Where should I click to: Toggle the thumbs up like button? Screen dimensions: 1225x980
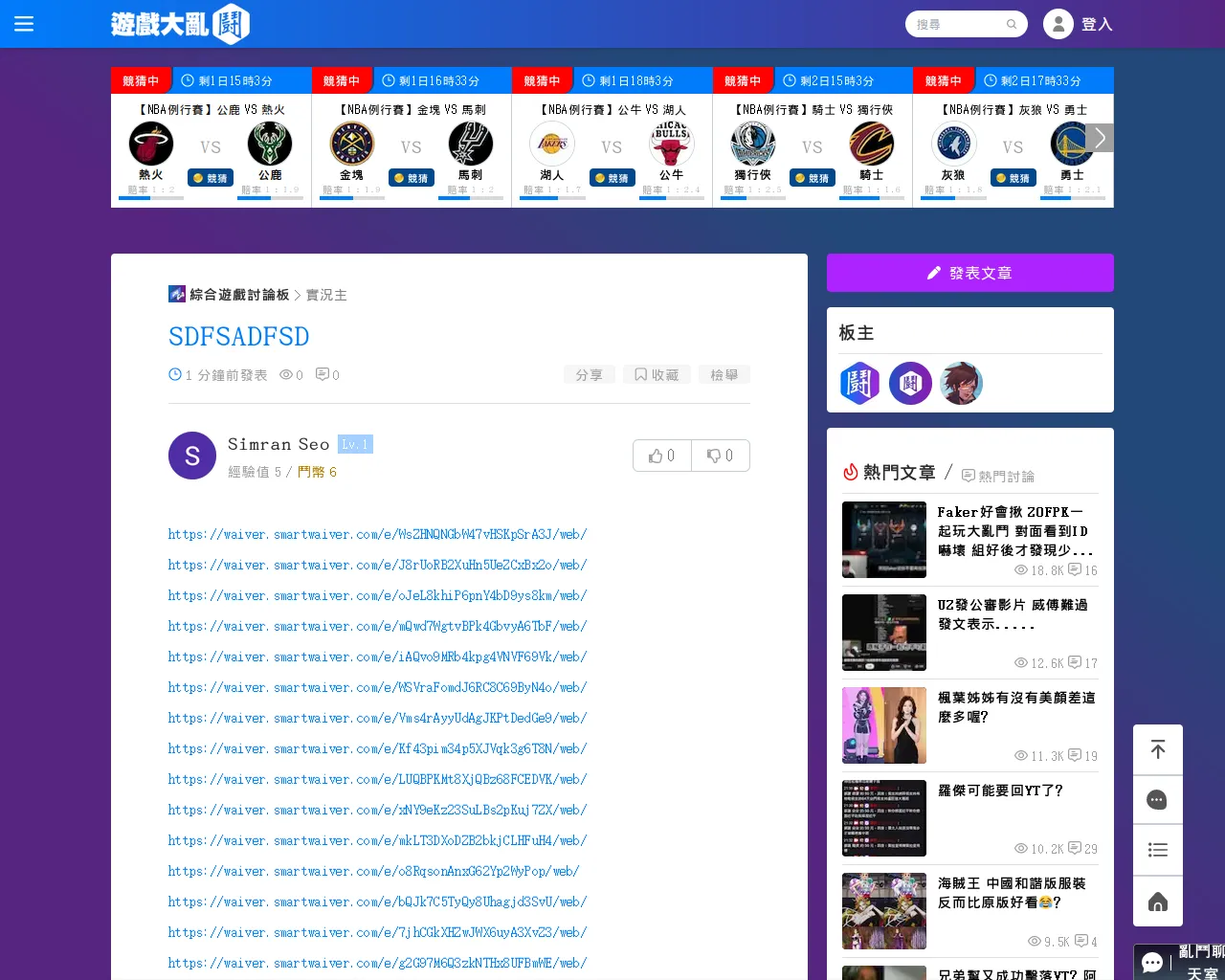[x=661, y=457]
